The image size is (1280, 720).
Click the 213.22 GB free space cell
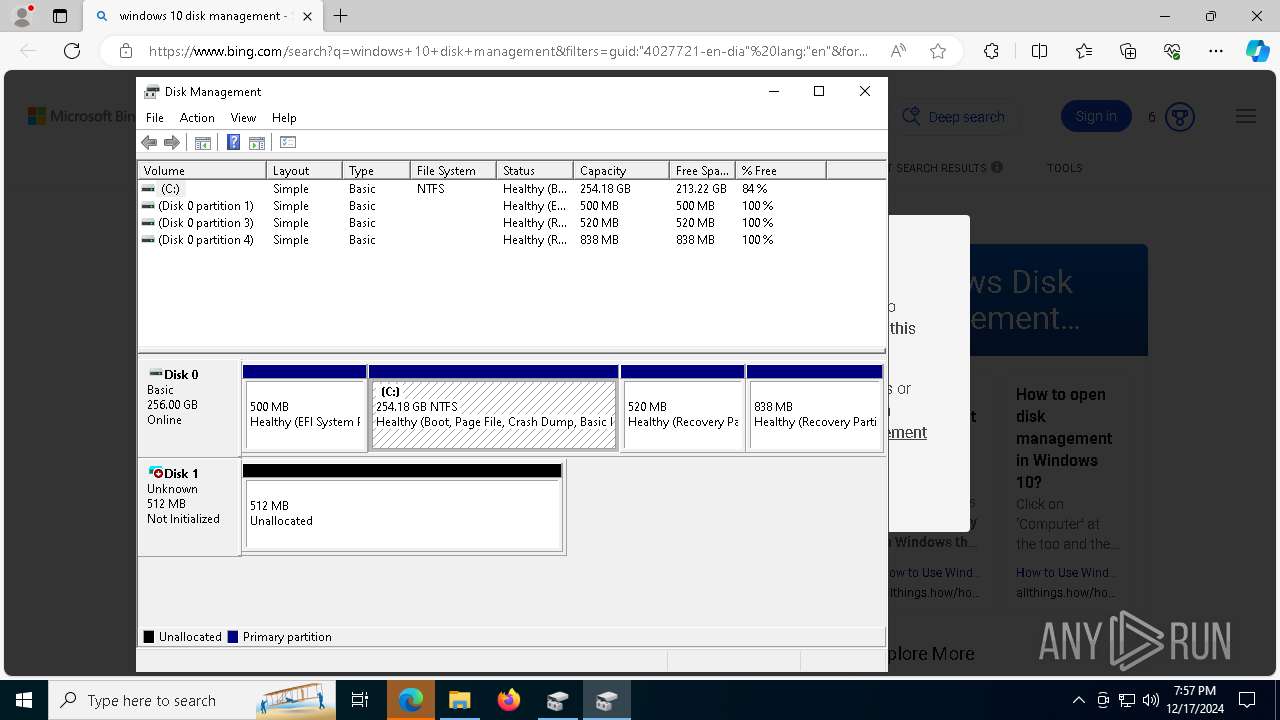pyautogui.click(x=701, y=189)
